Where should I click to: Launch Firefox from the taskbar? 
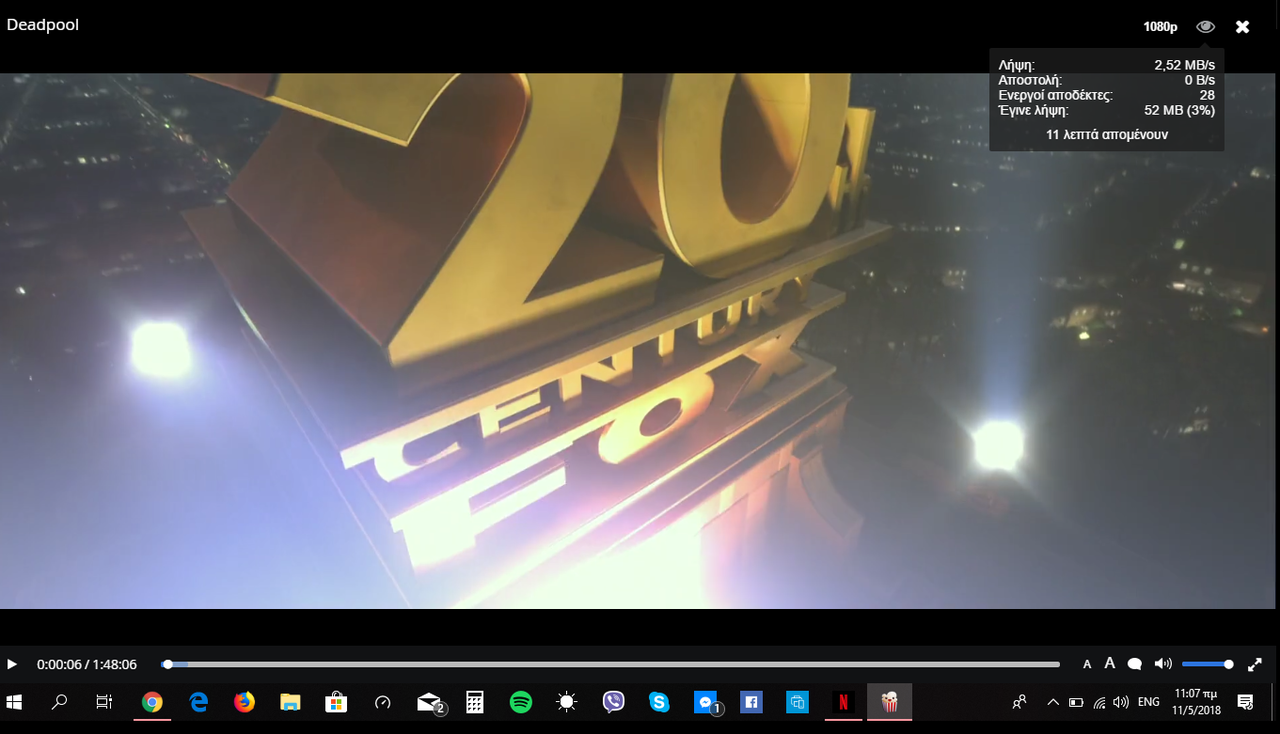tap(244, 702)
